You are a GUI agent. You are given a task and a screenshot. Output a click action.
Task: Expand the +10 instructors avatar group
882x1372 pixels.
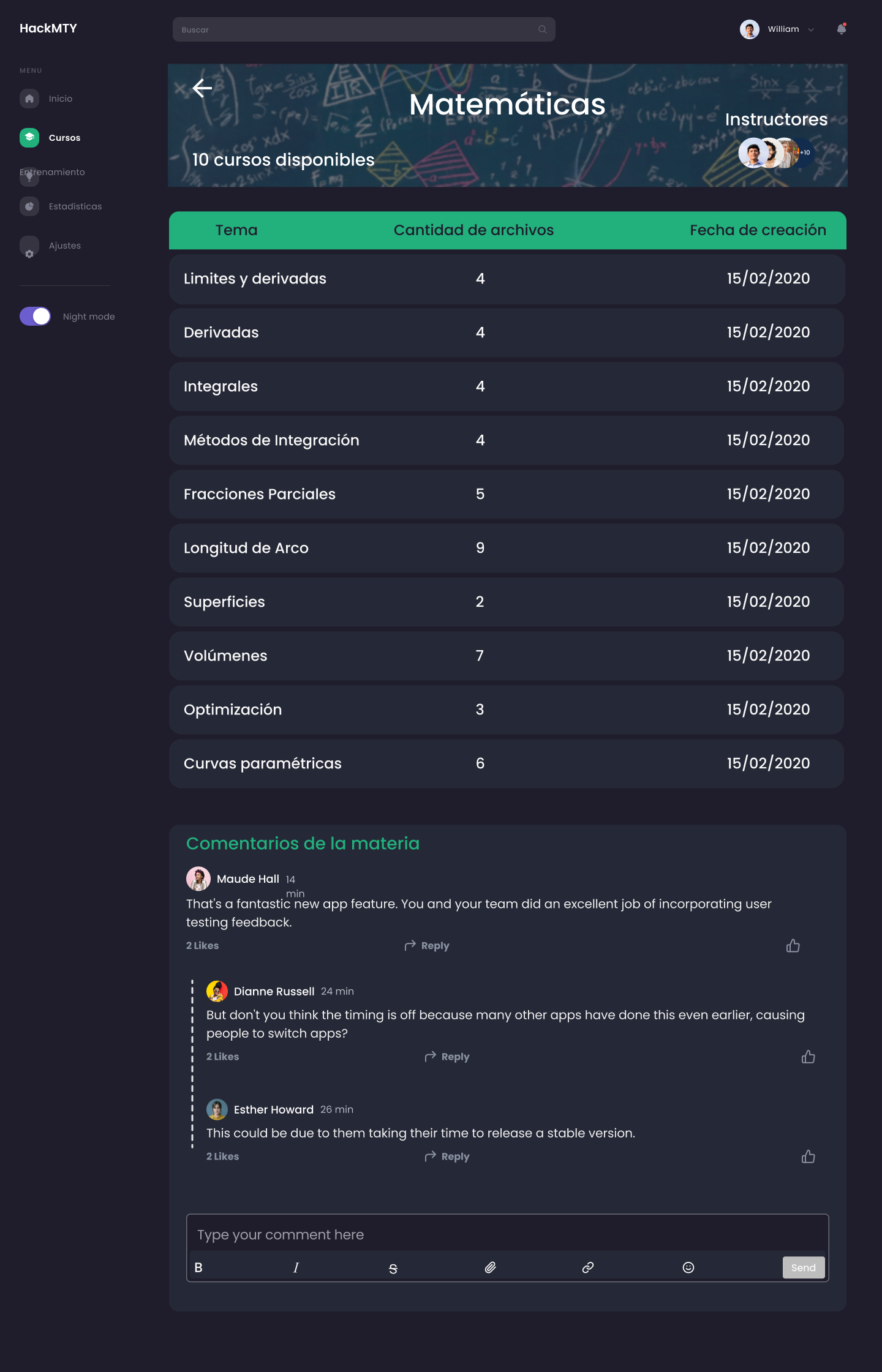(x=804, y=152)
